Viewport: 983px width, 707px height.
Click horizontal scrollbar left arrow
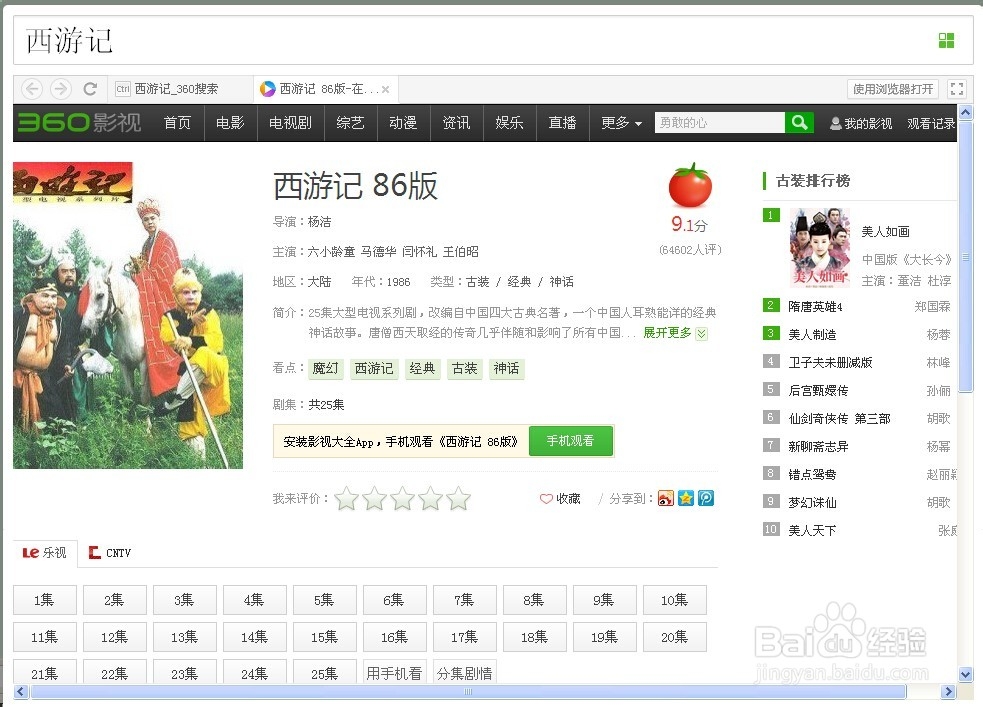[x=21, y=691]
